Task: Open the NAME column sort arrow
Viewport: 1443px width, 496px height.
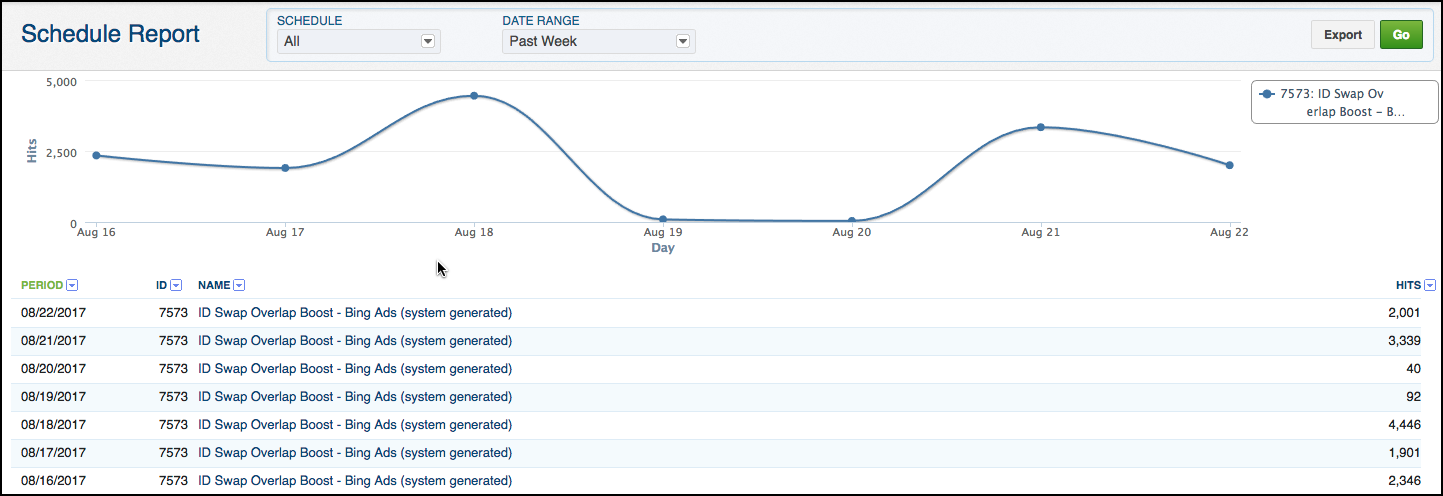Action: click(x=239, y=285)
